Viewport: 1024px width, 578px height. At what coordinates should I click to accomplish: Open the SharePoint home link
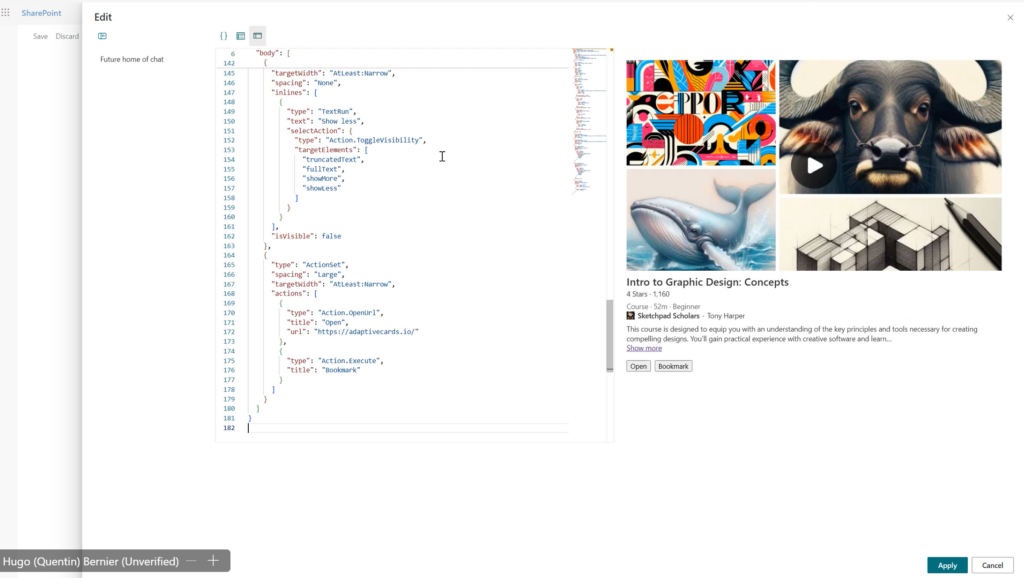point(41,13)
